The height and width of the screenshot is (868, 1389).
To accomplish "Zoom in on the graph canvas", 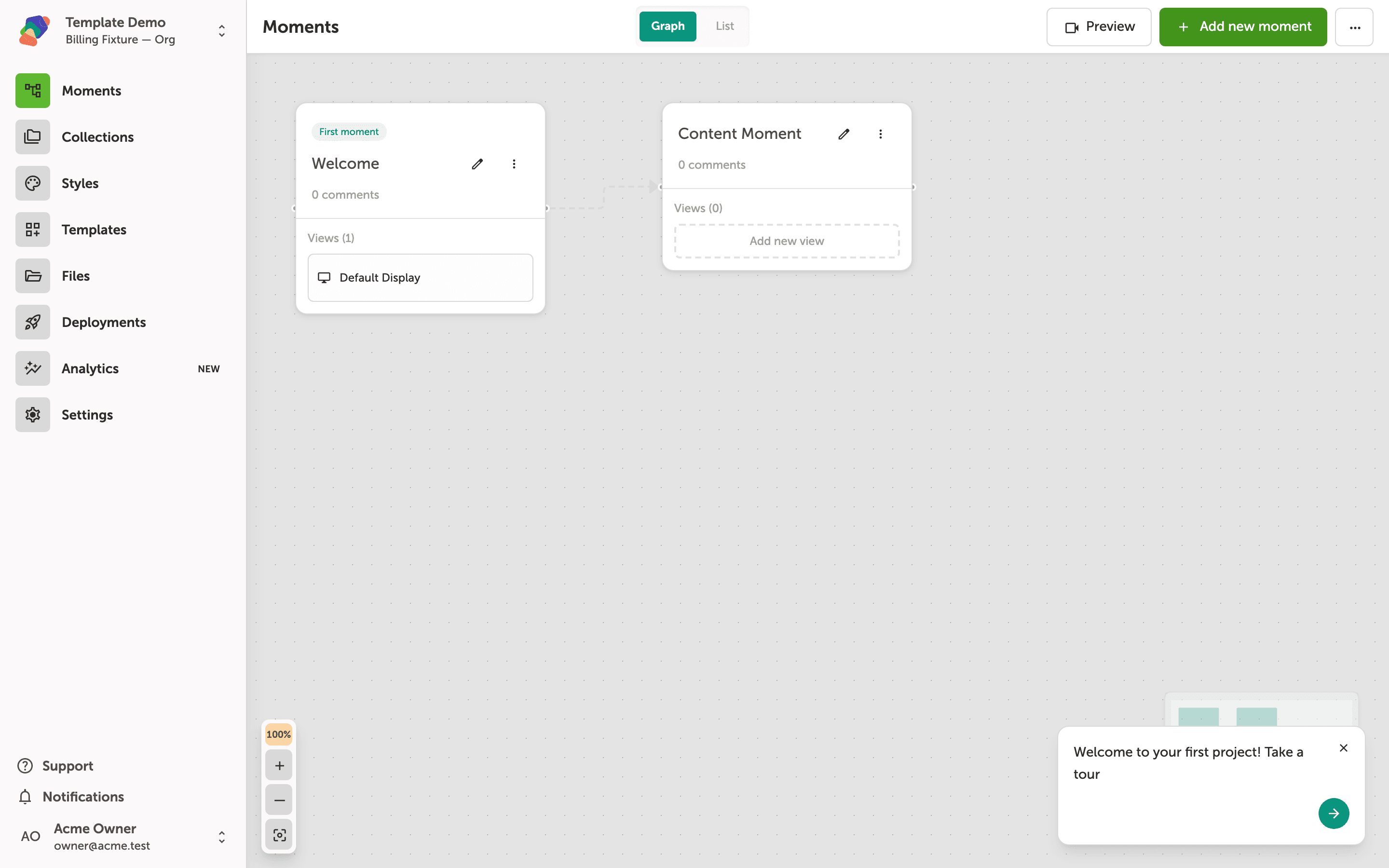I will (x=279, y=765).
